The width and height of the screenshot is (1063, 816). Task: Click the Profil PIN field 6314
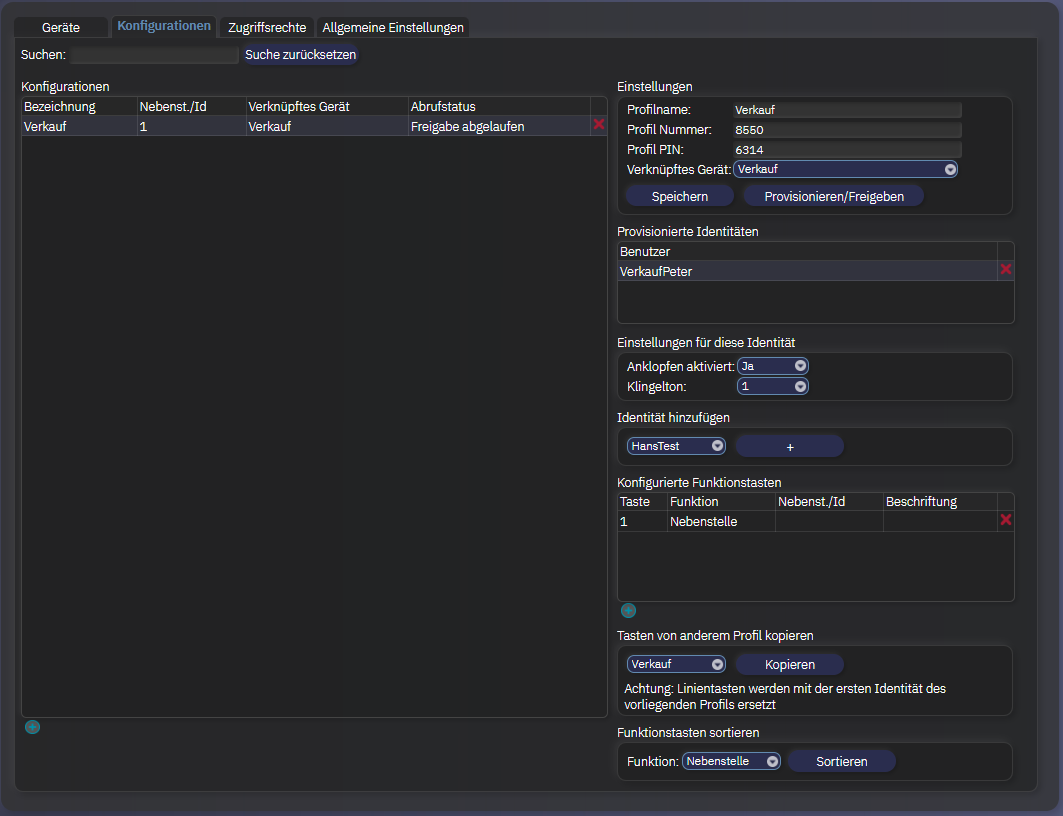[847, 150]
